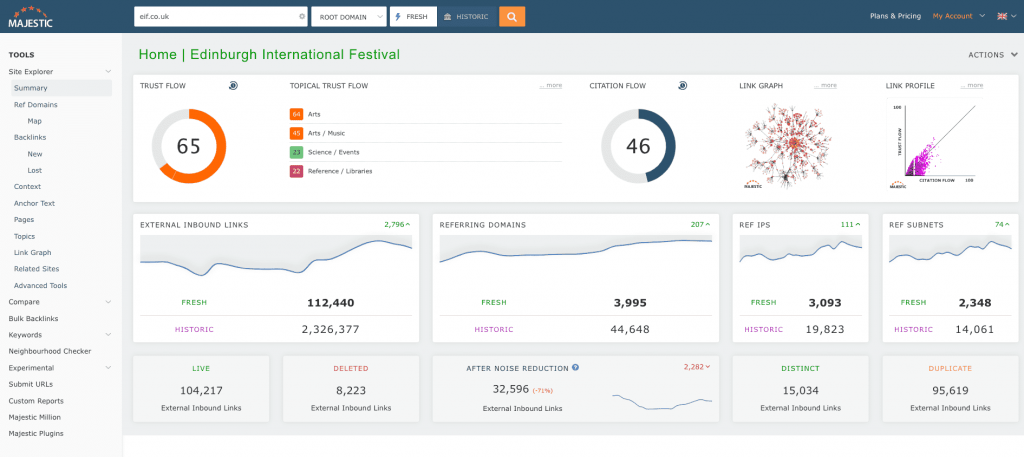
Task: Select the Arts / Music swatch 45
Action: click(296, 133)
